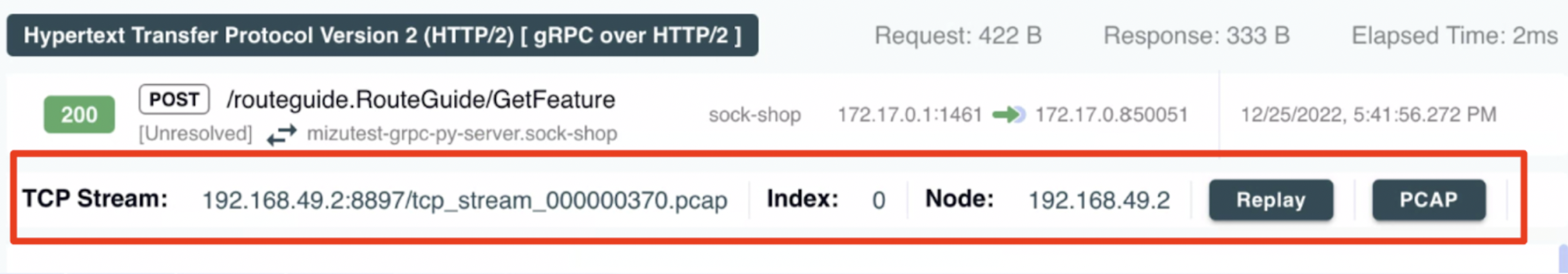Click the destination address ending in 50051
This screenshot has width=1568, height=274.
[1111, 115]
